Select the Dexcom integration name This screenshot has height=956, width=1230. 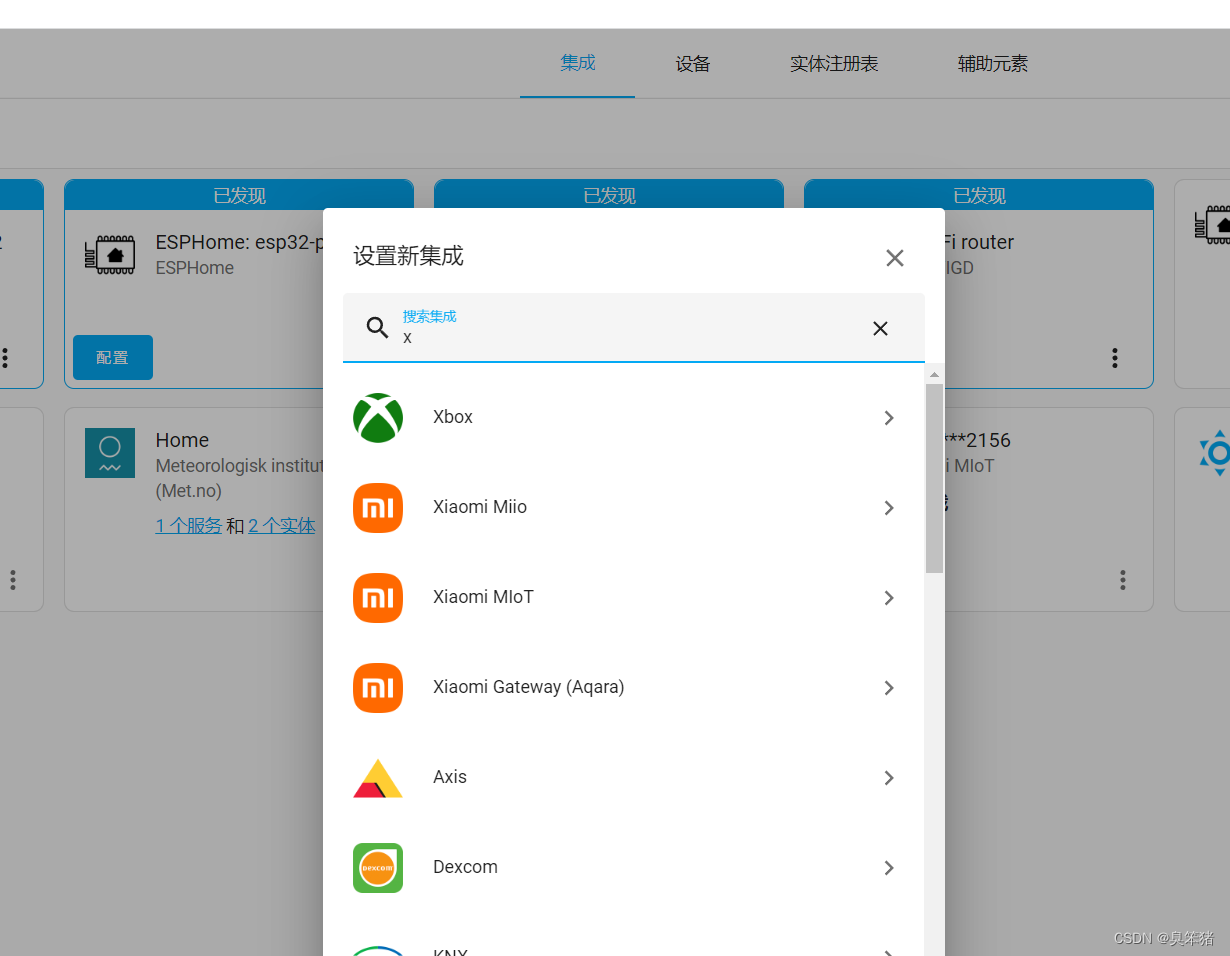pos(465,867)
